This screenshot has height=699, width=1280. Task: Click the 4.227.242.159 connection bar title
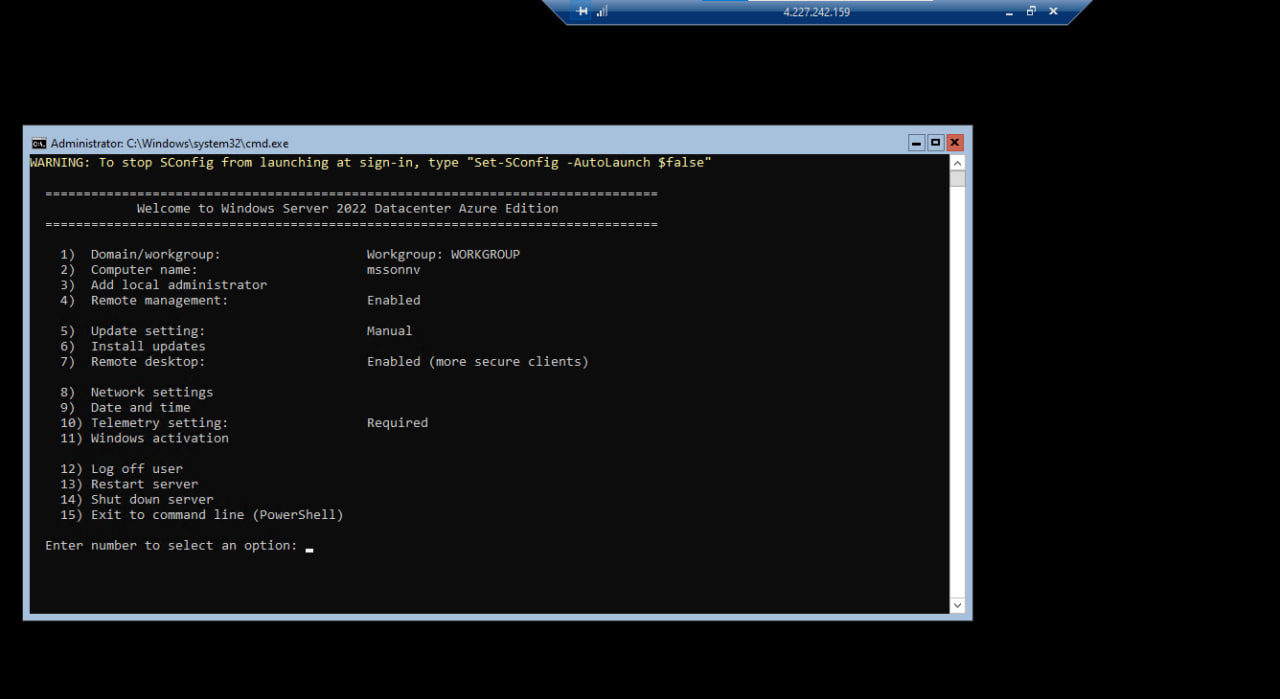(816, 12)
